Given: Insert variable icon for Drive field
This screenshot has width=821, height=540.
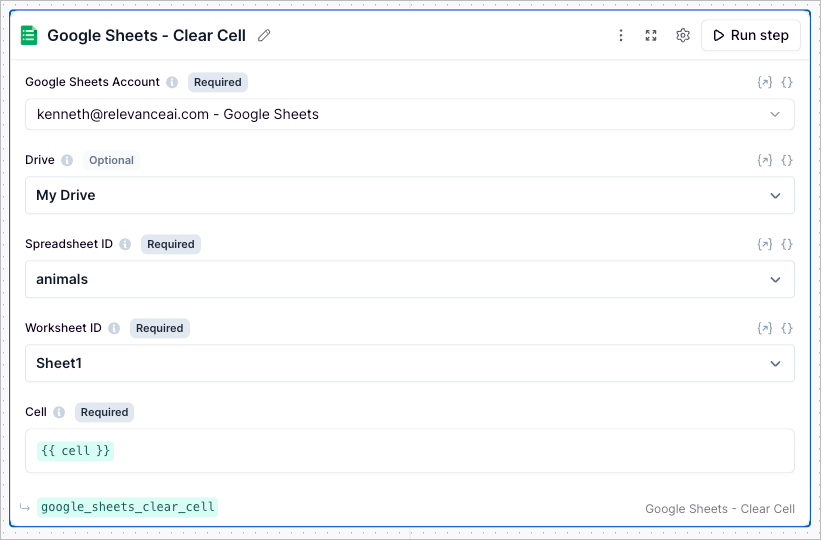Looking at the screenshot, I should tap(764, 160).
